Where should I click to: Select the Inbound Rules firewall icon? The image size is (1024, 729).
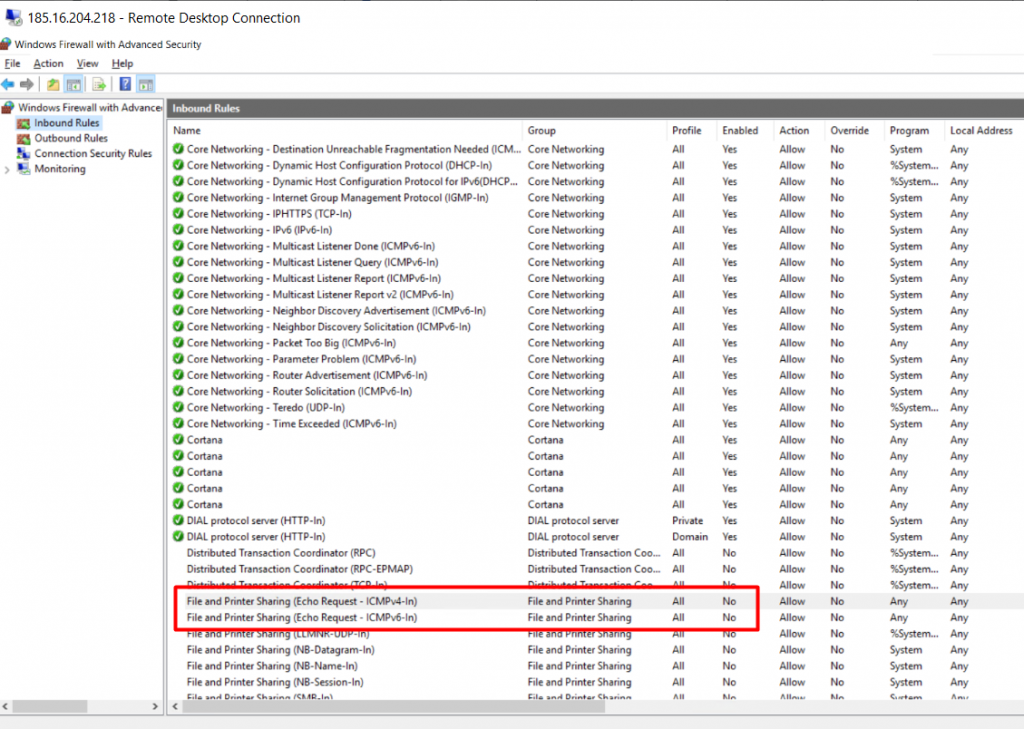[x=24, y=123]
